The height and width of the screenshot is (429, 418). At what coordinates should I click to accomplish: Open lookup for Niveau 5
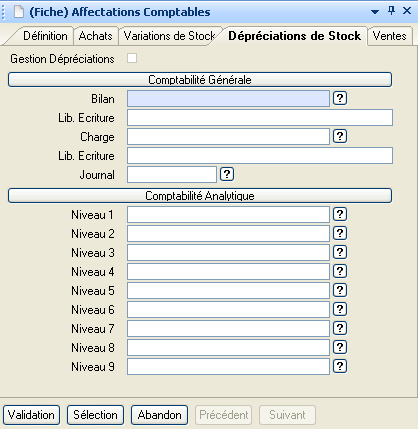340,290
